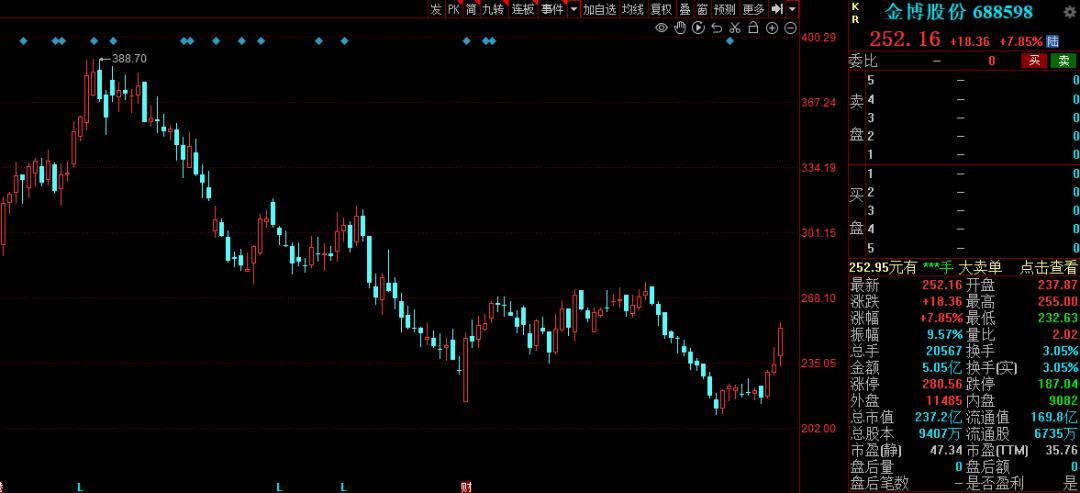Start the chart replay playback icon

[x=698, y=28]
